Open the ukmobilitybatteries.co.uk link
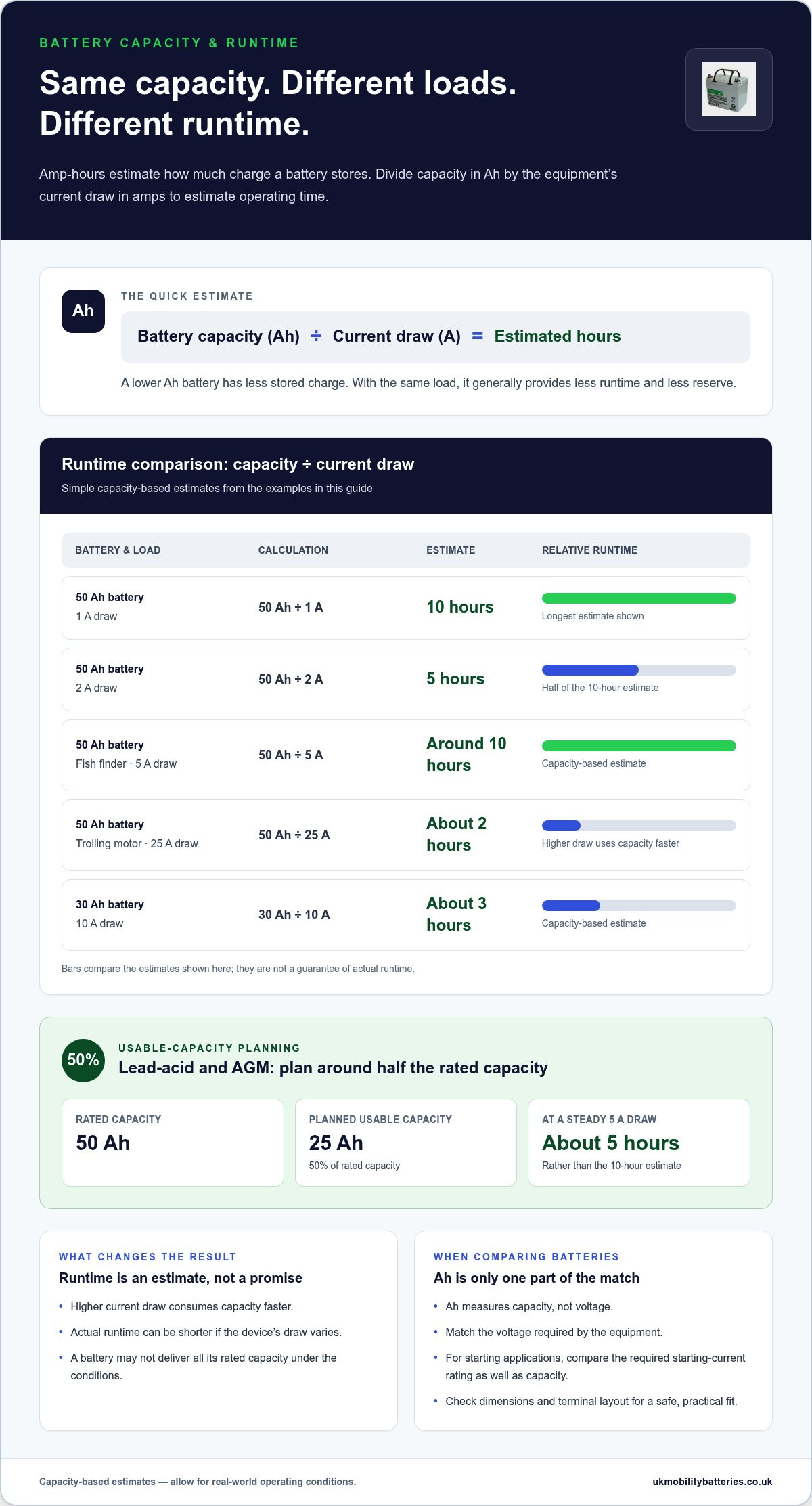 coord(712,1482)
